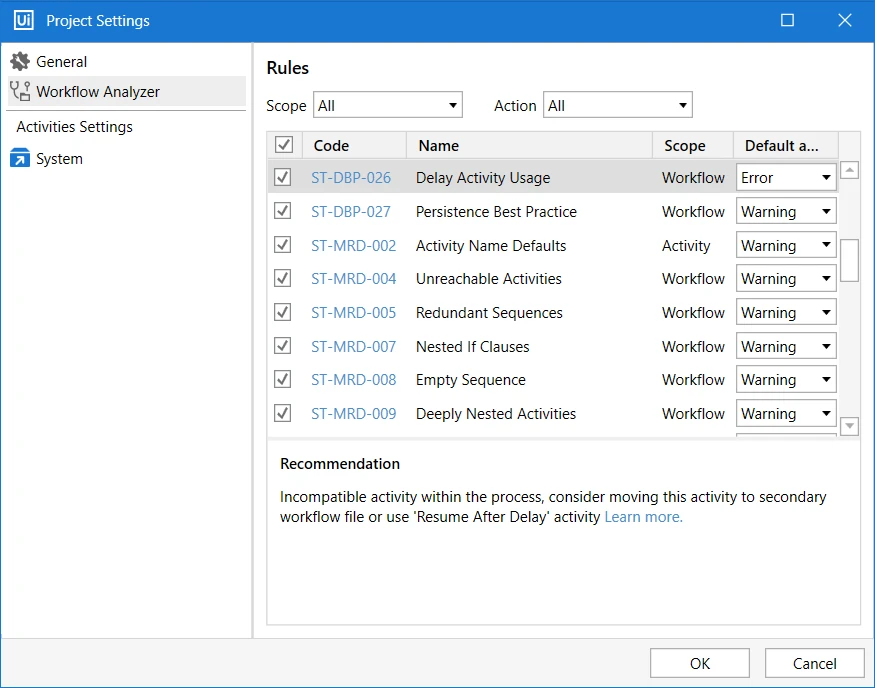The image size is (875, 688).
Task: Select the Redundant Sequences rule name
Action: 489,313
